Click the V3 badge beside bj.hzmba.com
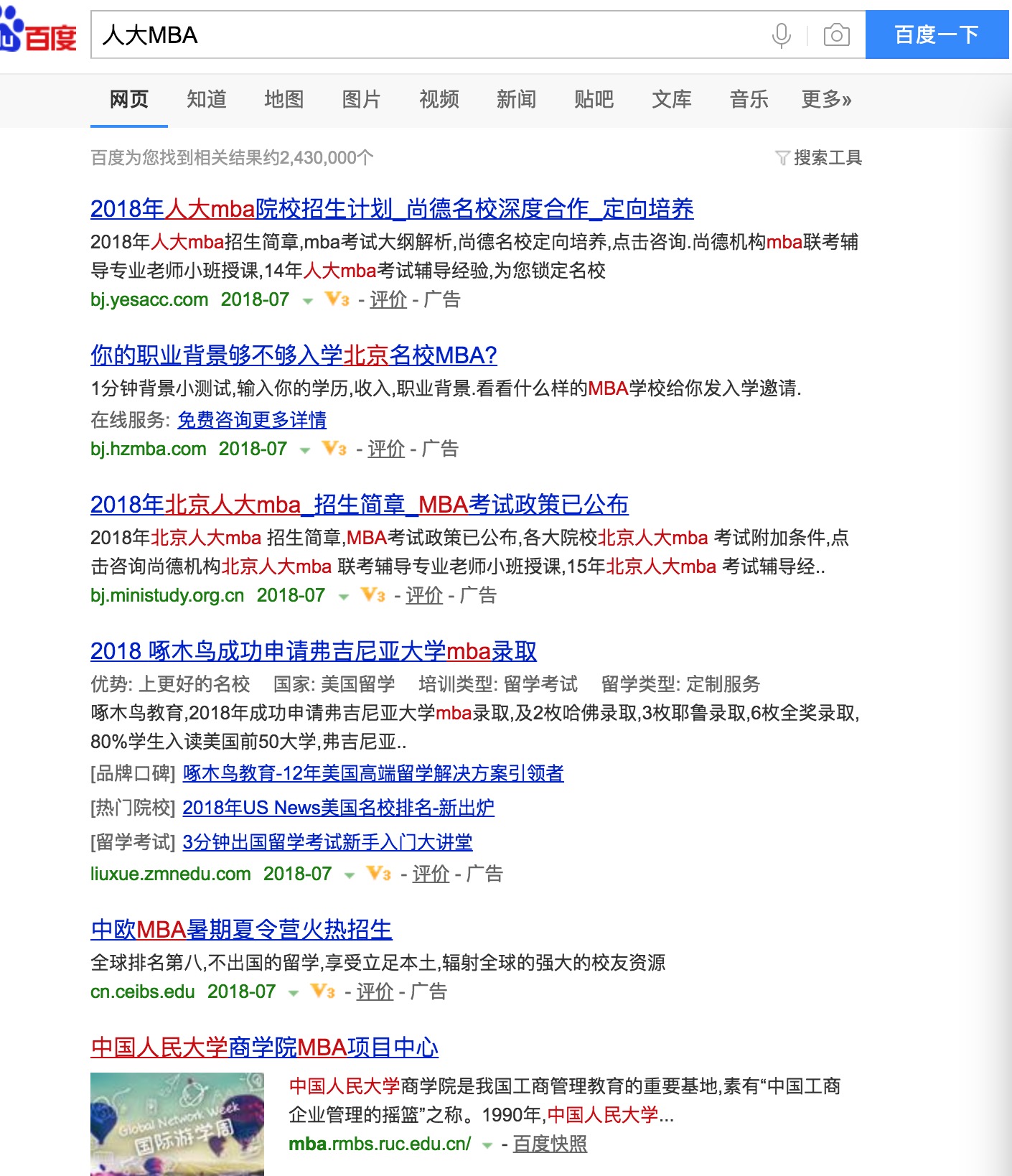The image size is (1012, 1176). [334, 449]
